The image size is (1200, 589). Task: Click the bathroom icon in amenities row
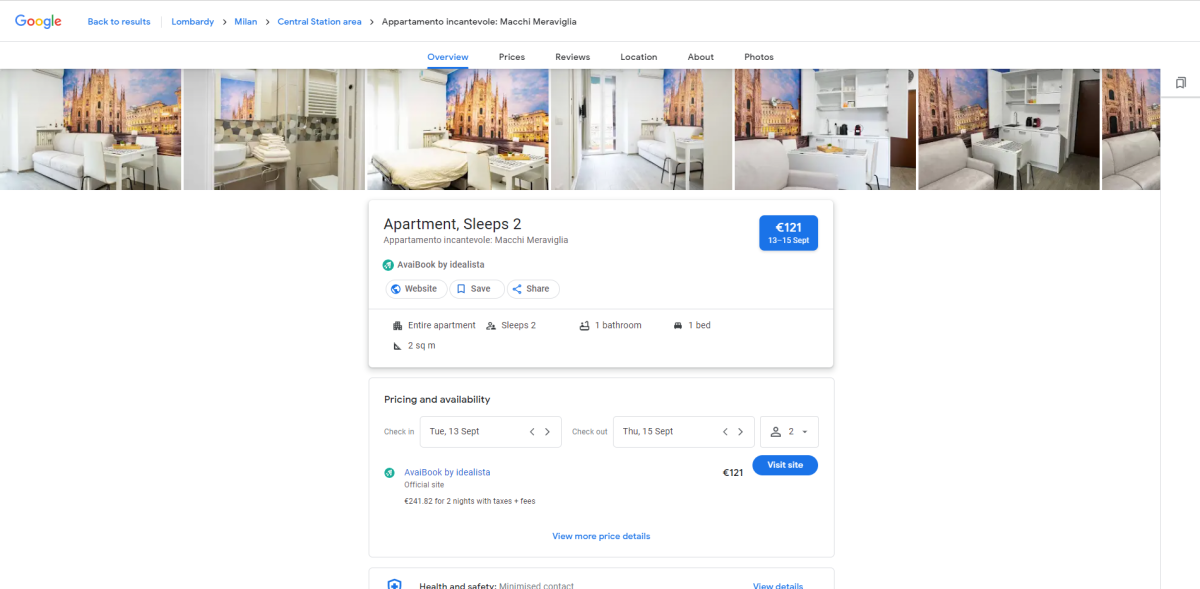click(x=583, y=324)
